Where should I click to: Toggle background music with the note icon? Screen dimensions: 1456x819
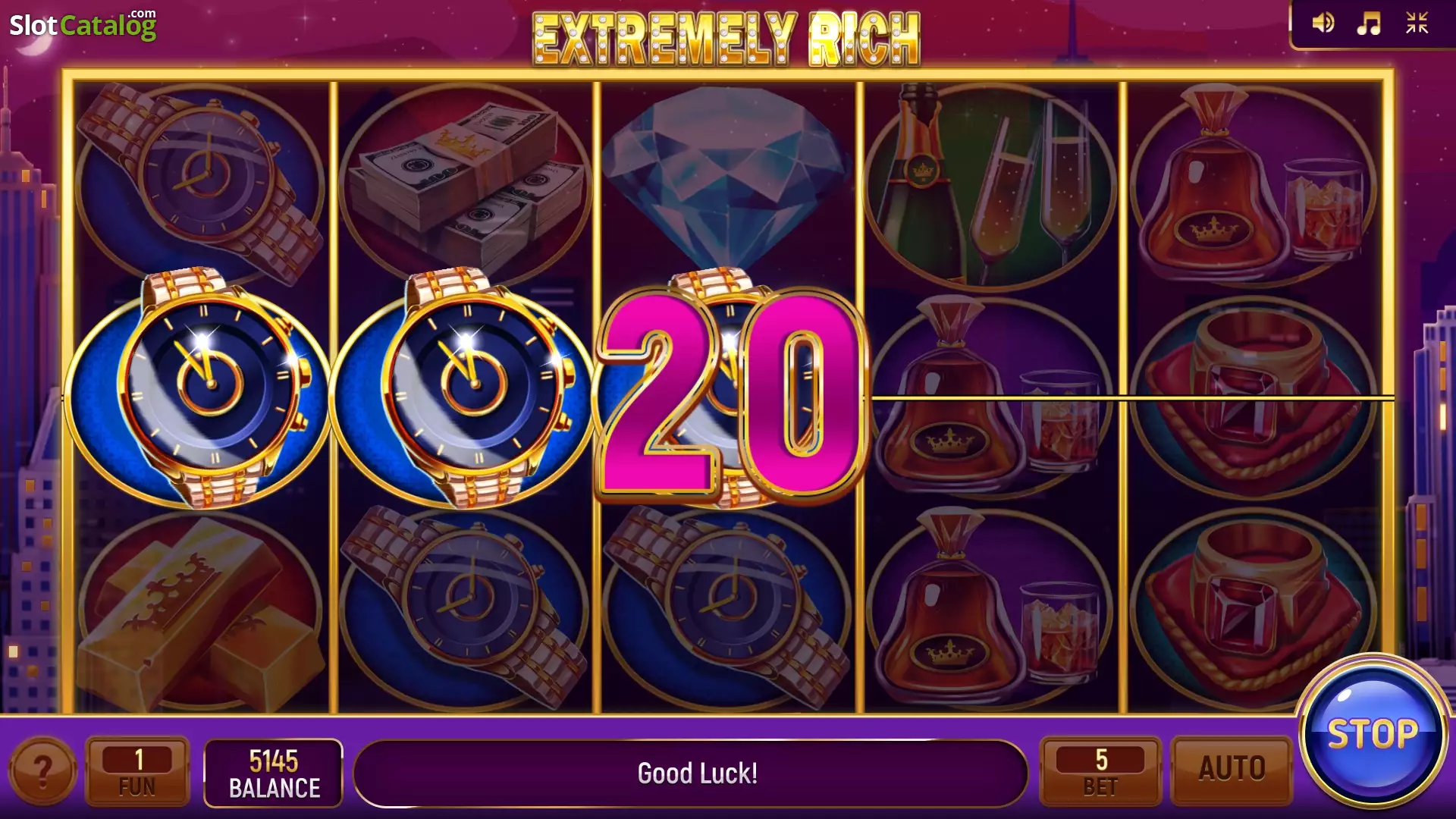coord(1369,24)
